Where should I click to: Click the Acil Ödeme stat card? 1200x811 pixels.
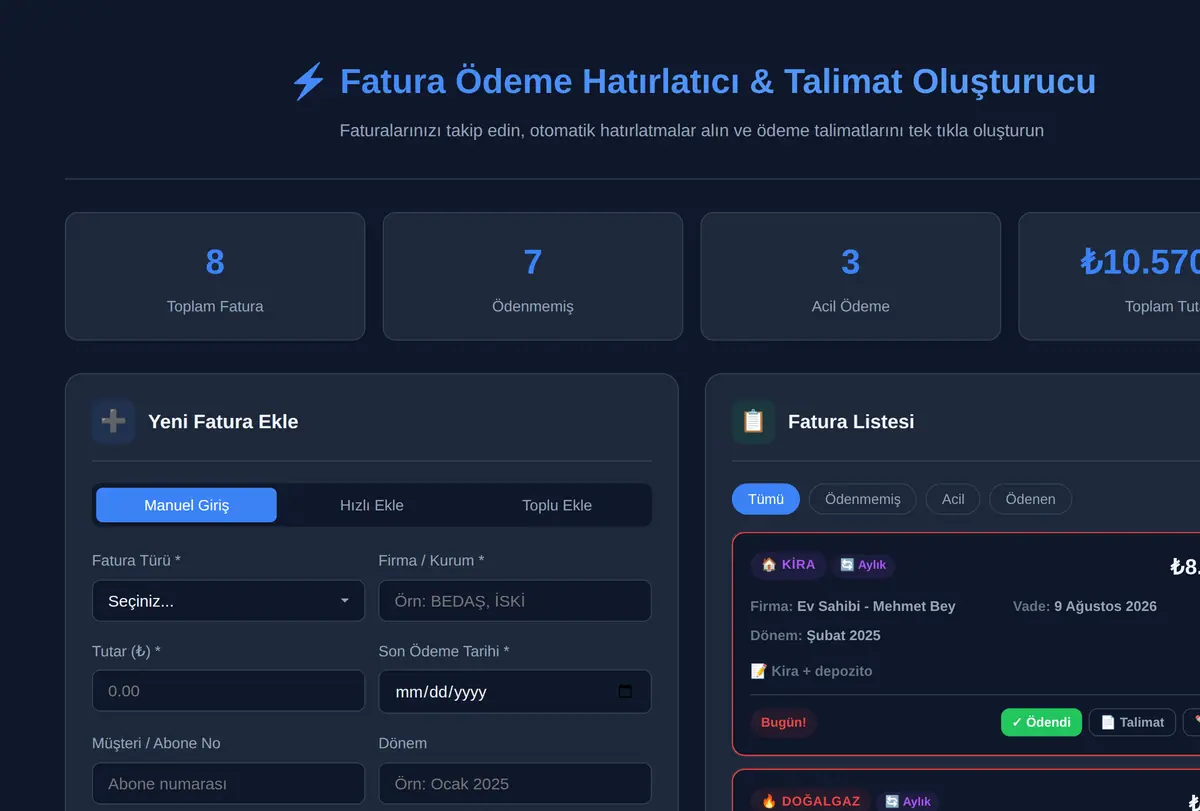(850, 276)
